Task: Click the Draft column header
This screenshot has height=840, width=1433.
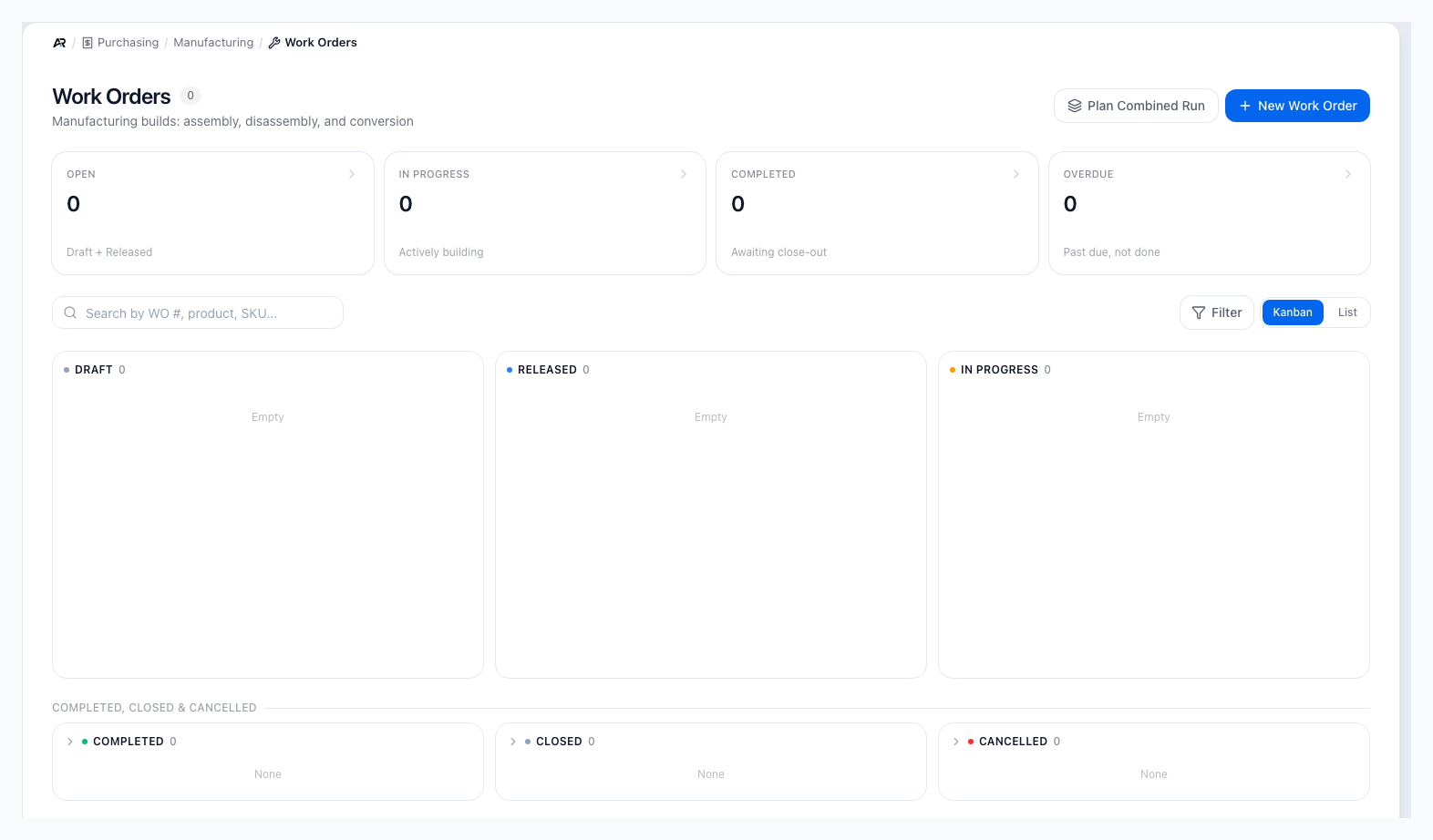Action: tap(94, 370)
